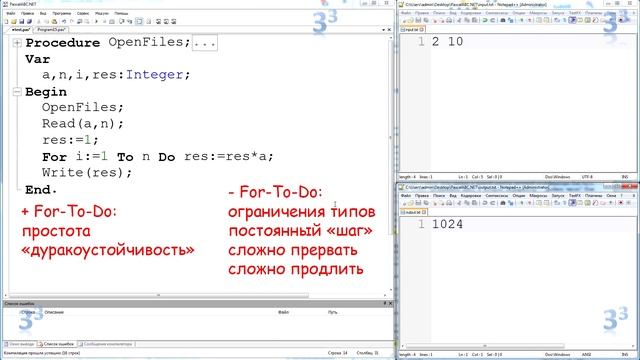Open TextFX menu in output.txt Notepad++

[575, 196]
